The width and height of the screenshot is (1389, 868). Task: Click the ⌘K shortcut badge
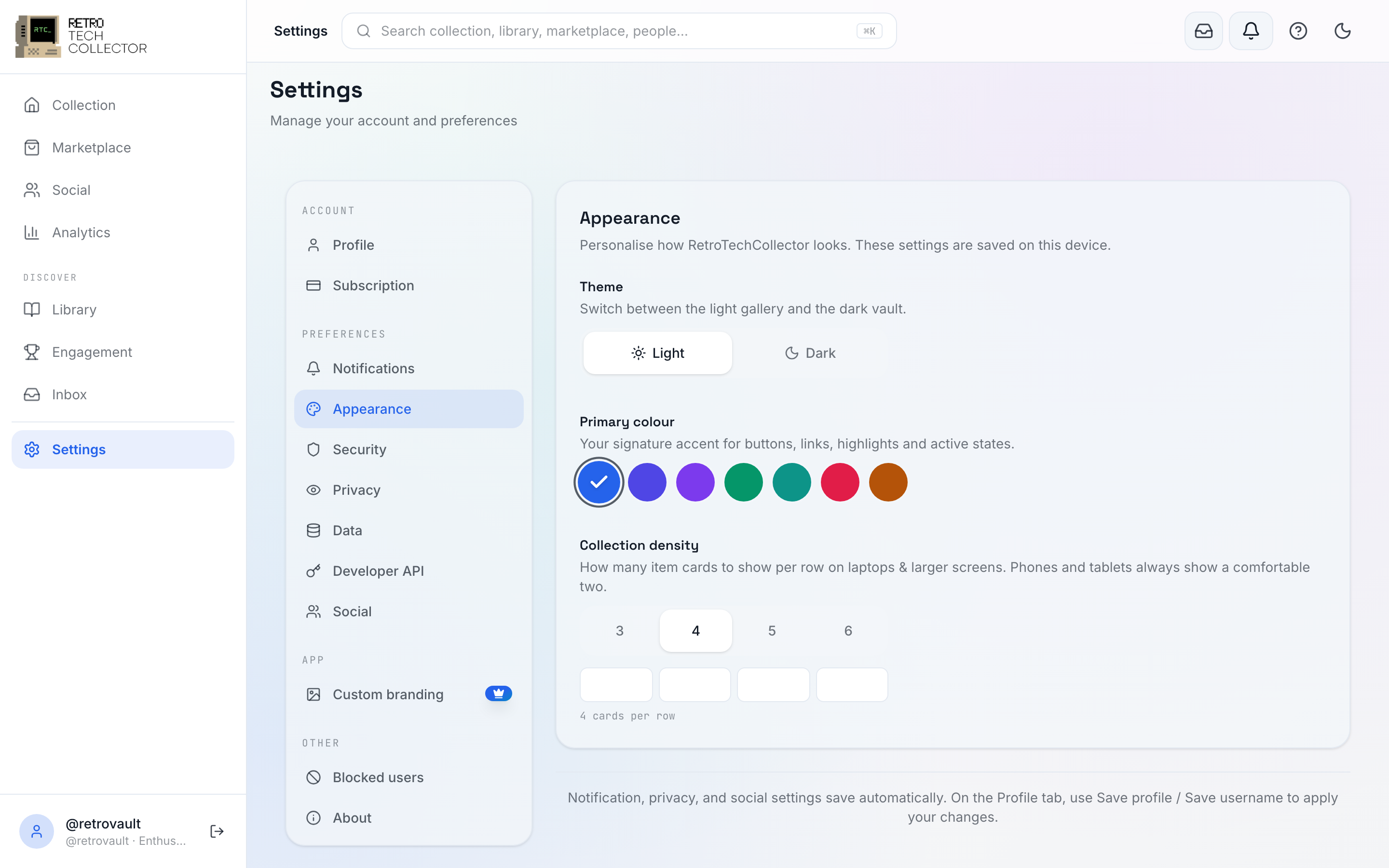coord(869,31)
